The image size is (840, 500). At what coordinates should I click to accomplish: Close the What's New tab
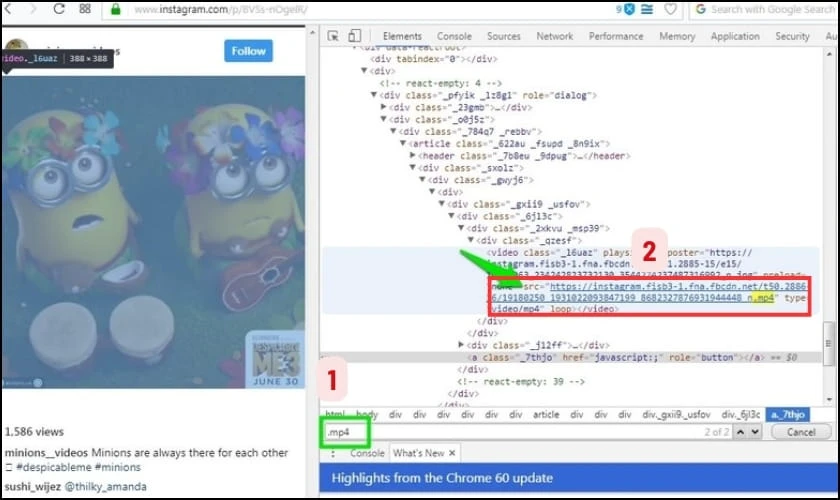452,453
